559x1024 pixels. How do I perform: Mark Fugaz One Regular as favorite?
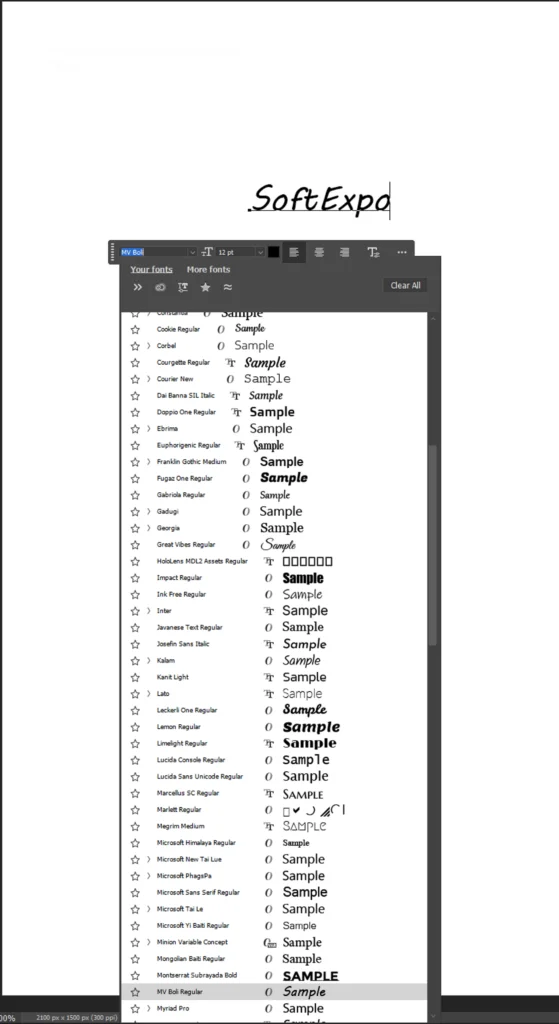click(x=135, y=479)
